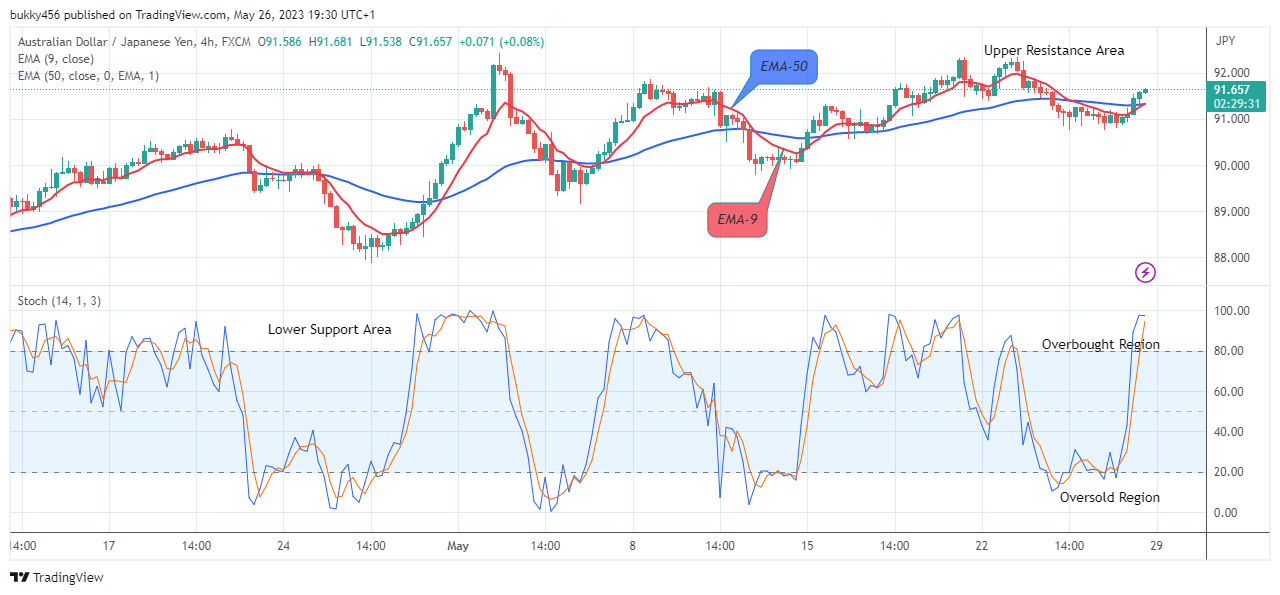Click the Lower Support Area annotation

329,329
